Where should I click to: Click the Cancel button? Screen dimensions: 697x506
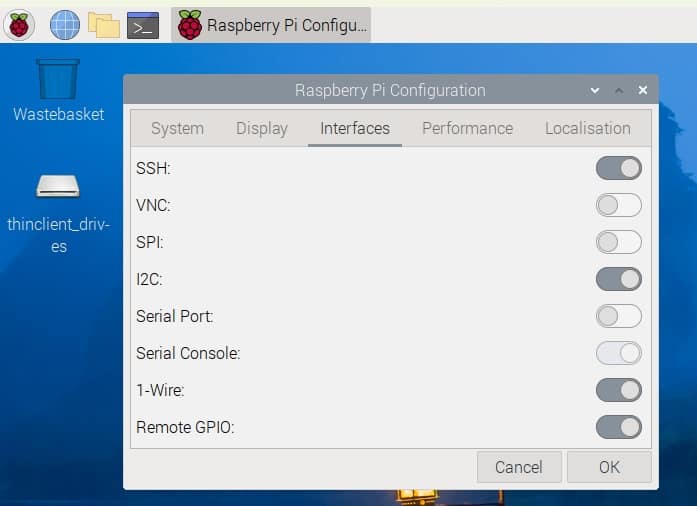pyautogui.click(x=519, y=467)
